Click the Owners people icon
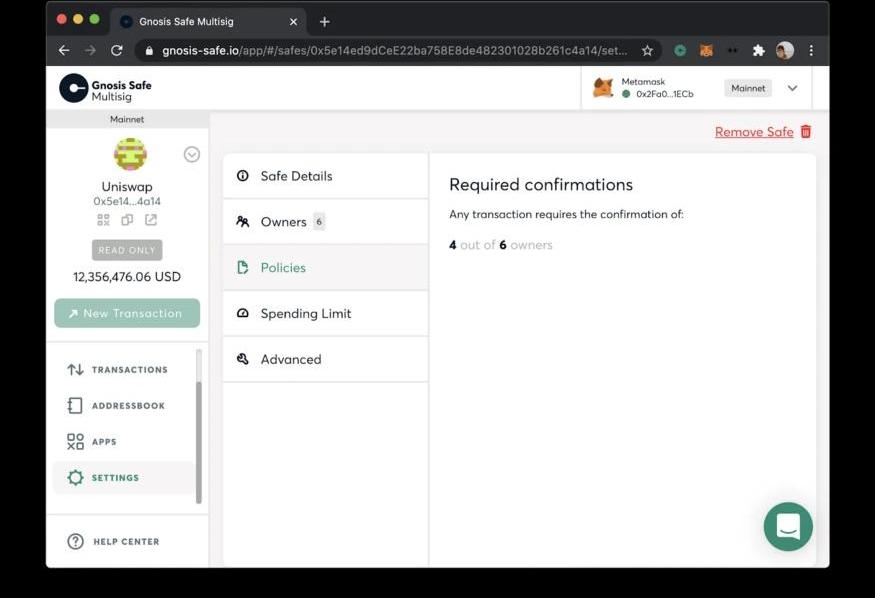This screenshot has height=598, width=875. [243, 221]
